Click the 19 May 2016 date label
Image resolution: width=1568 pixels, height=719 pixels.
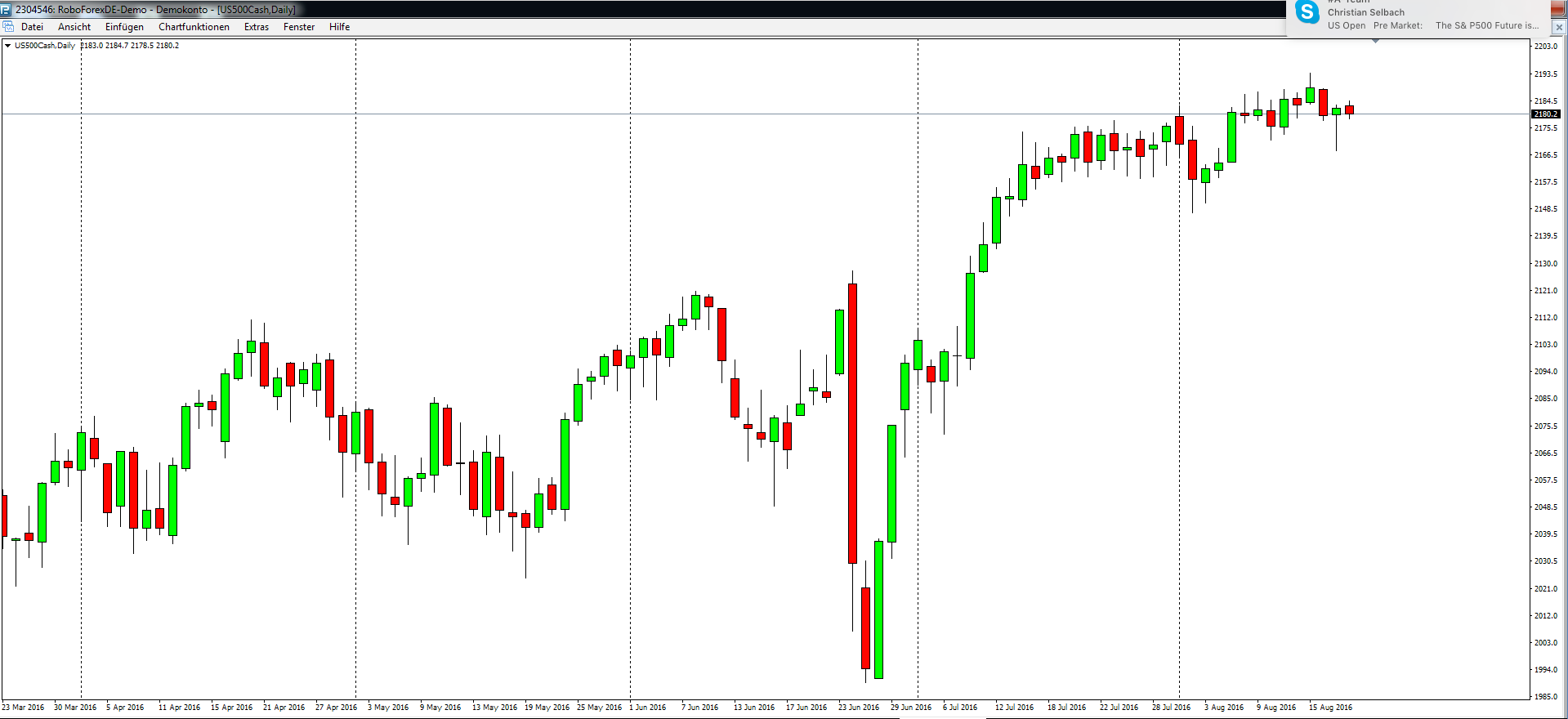point(547,708)
